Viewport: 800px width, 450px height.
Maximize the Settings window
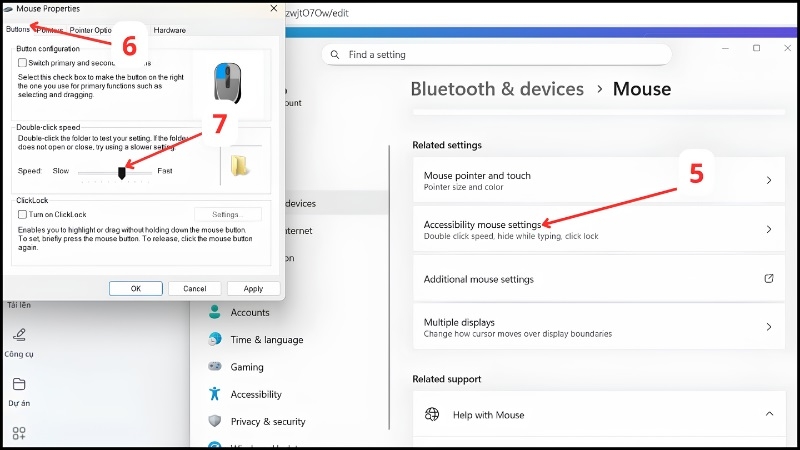[x=757, y=48]
